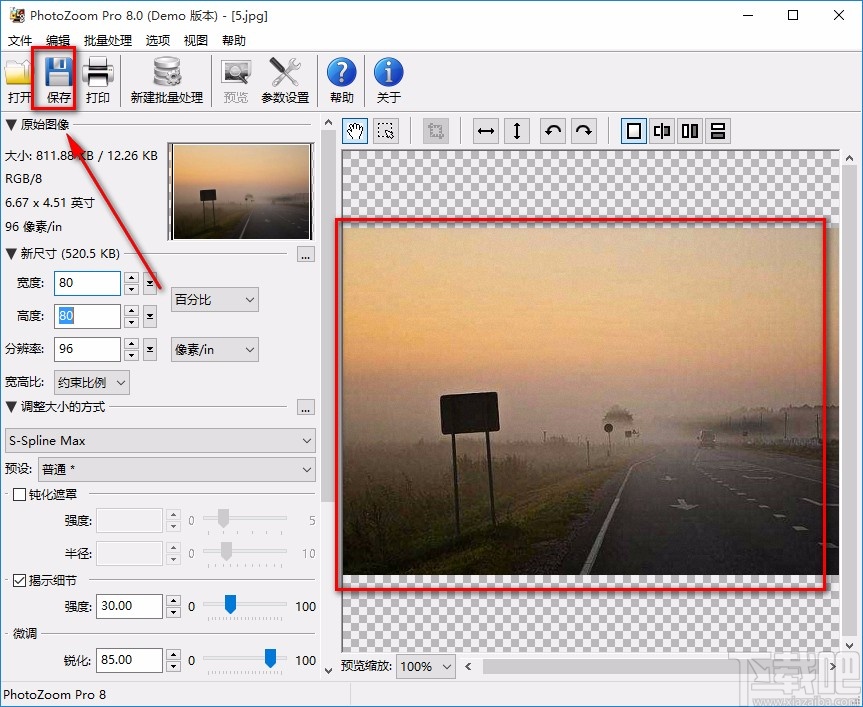Image resolution: width=863 pixels, height=707 pixels.
Task: Open the S-Spline Max method dropdown
Action: tap(160, 441)
